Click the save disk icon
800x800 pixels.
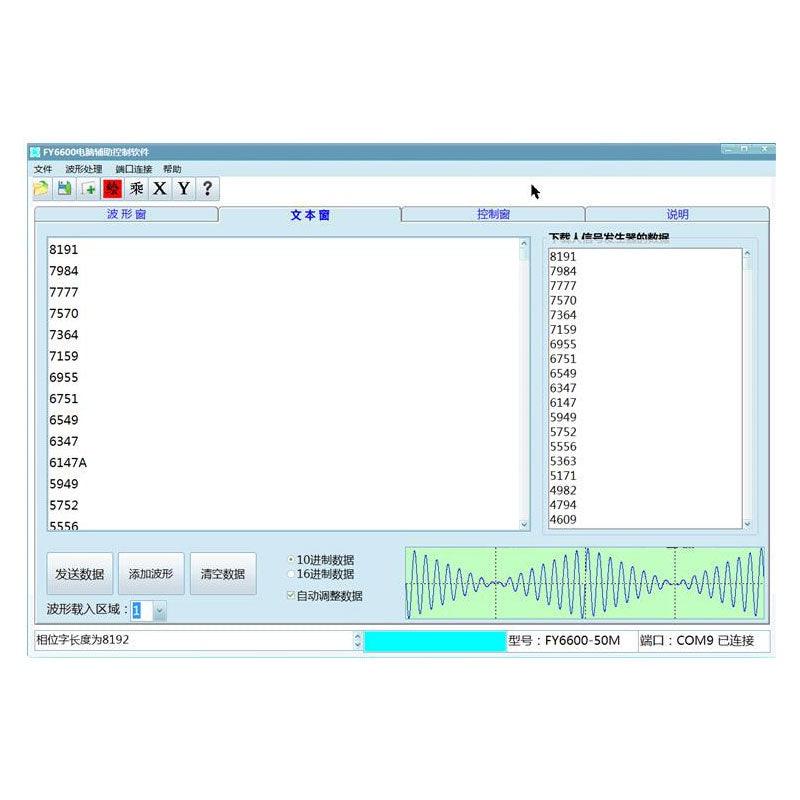(x=64, y=188)
